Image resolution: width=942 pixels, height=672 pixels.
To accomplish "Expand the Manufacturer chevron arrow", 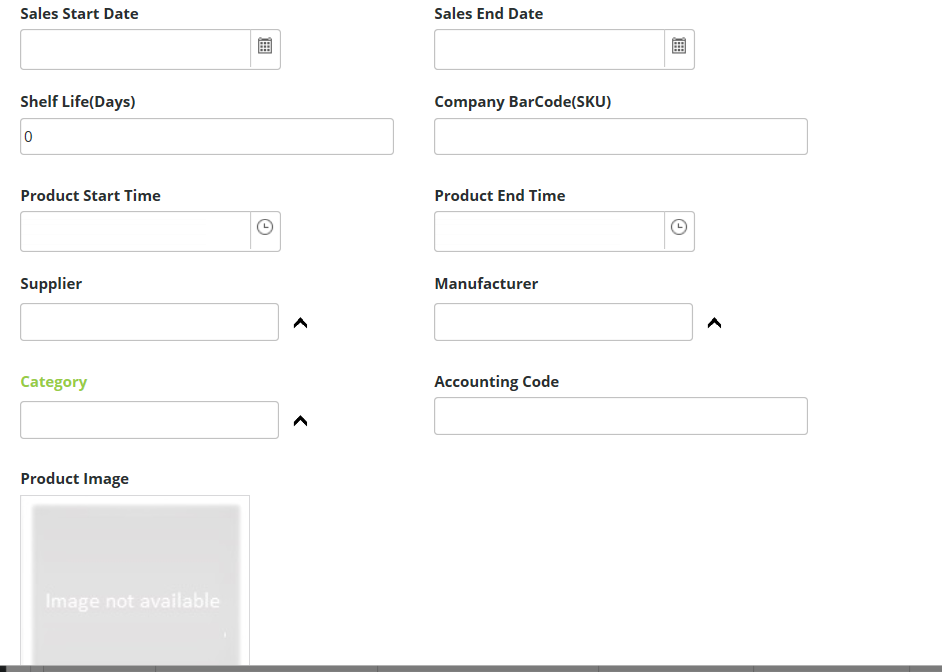I will pos(714,323).
